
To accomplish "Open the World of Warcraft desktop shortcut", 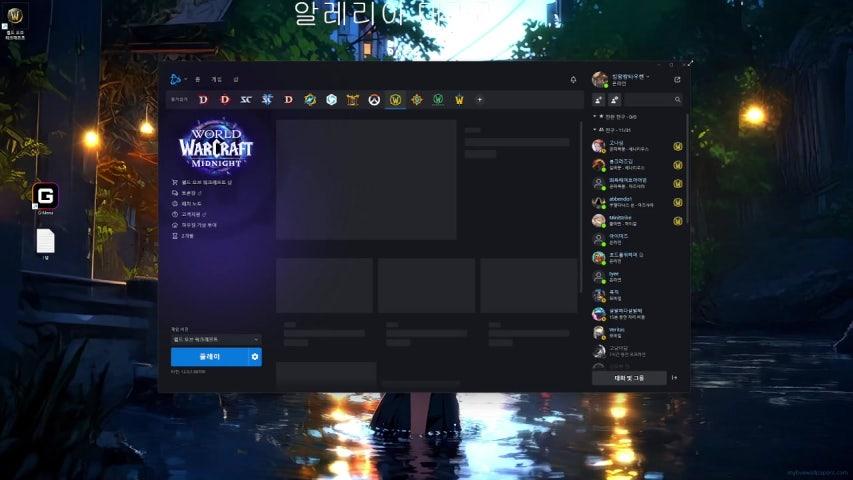I will pyautogui.click(x=15, y=23).
